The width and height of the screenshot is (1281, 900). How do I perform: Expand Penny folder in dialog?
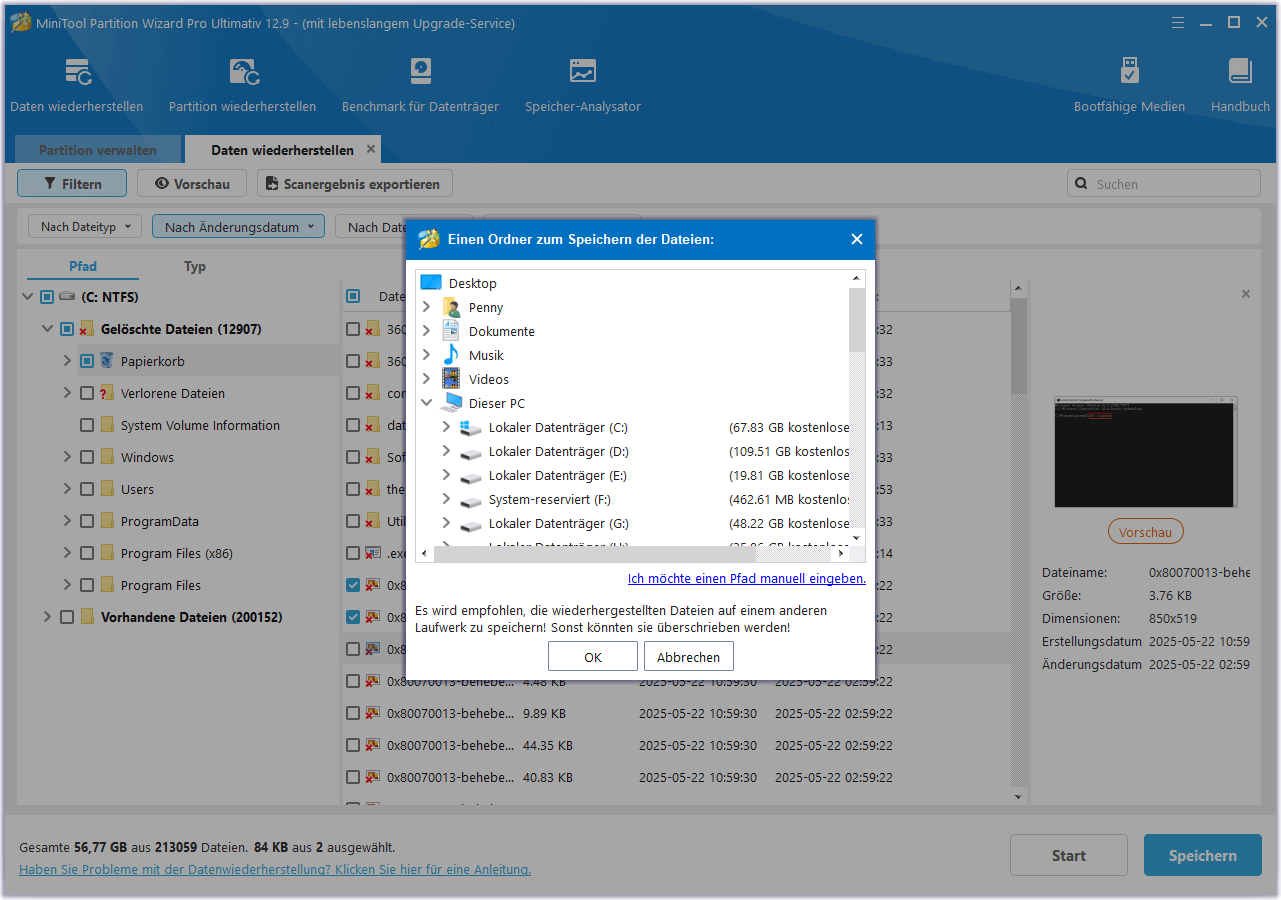pos(427,307)
